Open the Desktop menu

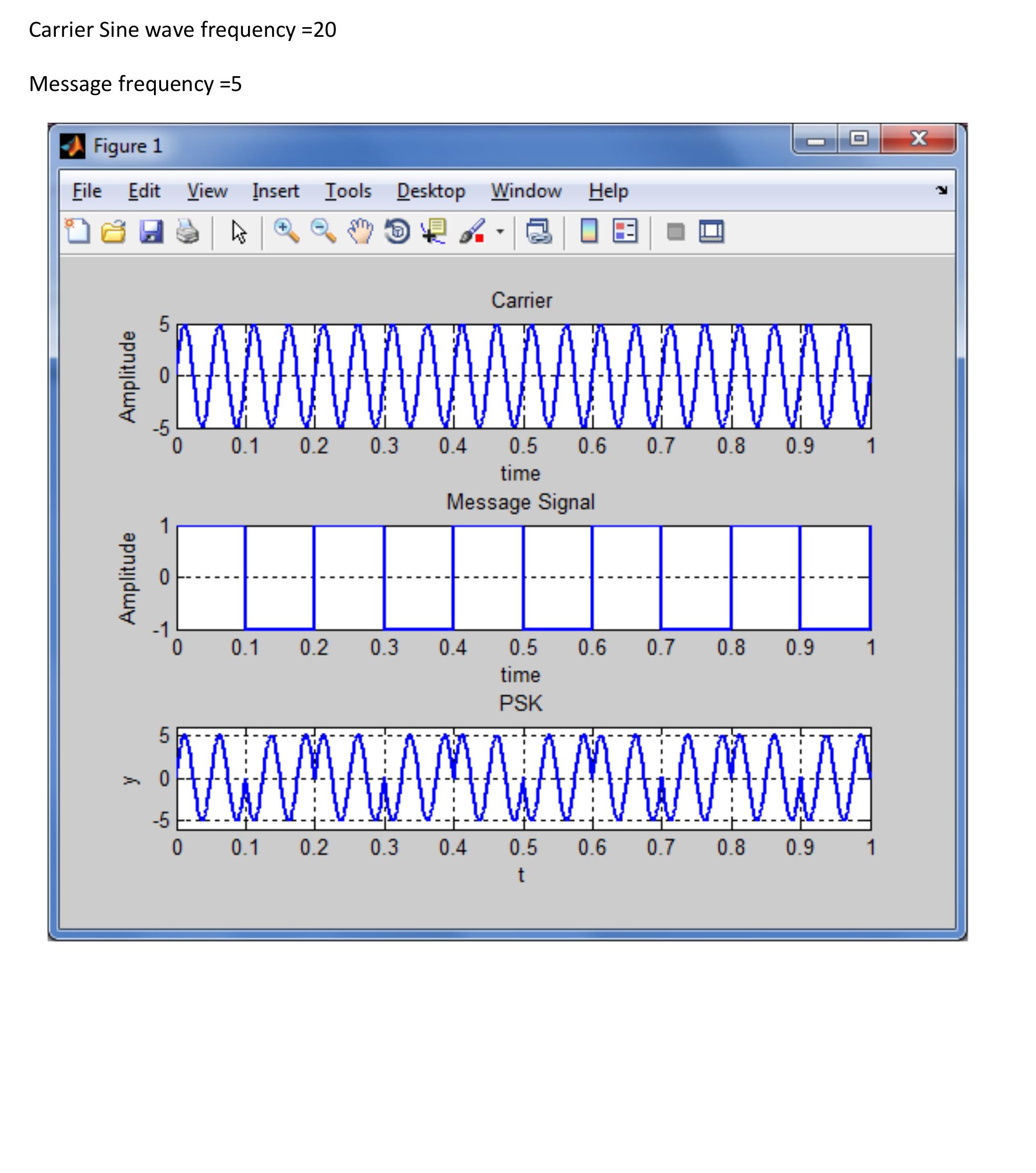click(431, 191)
